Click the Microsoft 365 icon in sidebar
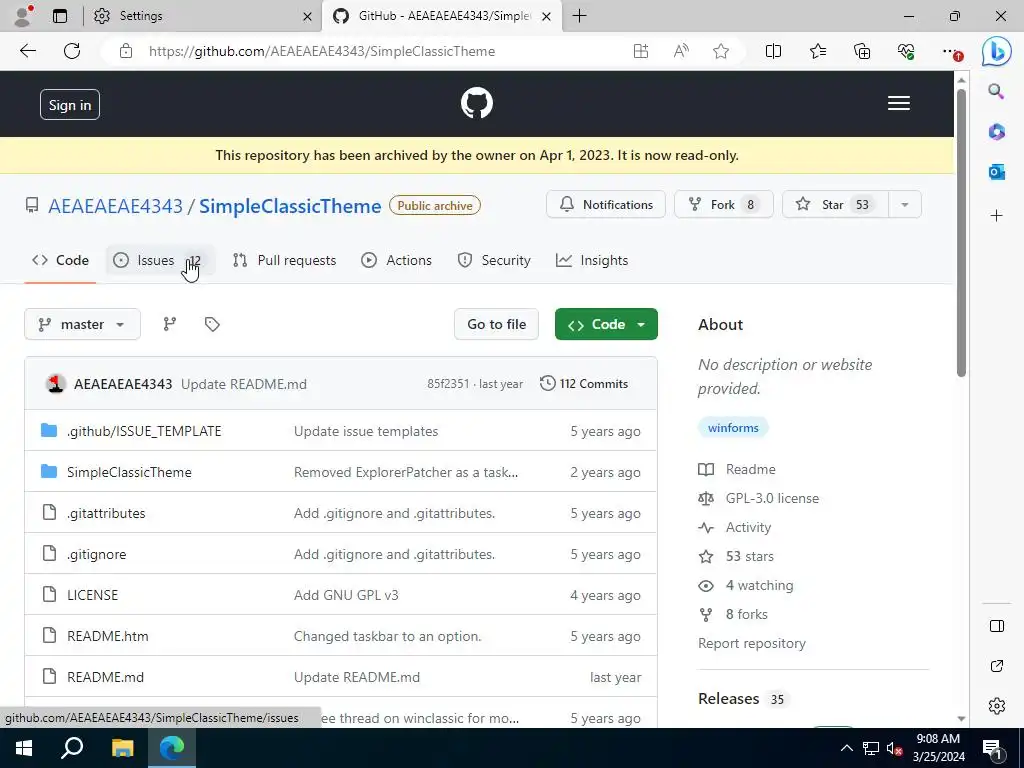Image resolution: width=1024 pixels, height=768 pixels. point(997,132)
